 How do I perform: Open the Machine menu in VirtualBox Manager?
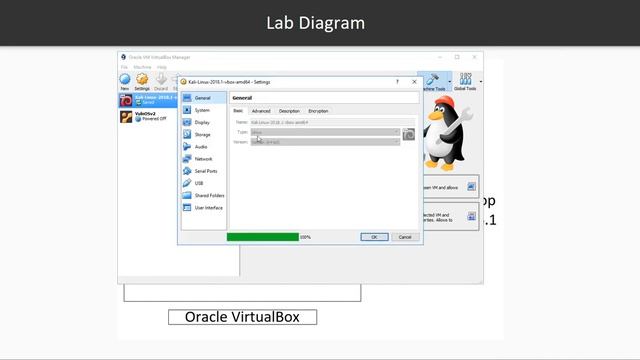click(142, 67)
